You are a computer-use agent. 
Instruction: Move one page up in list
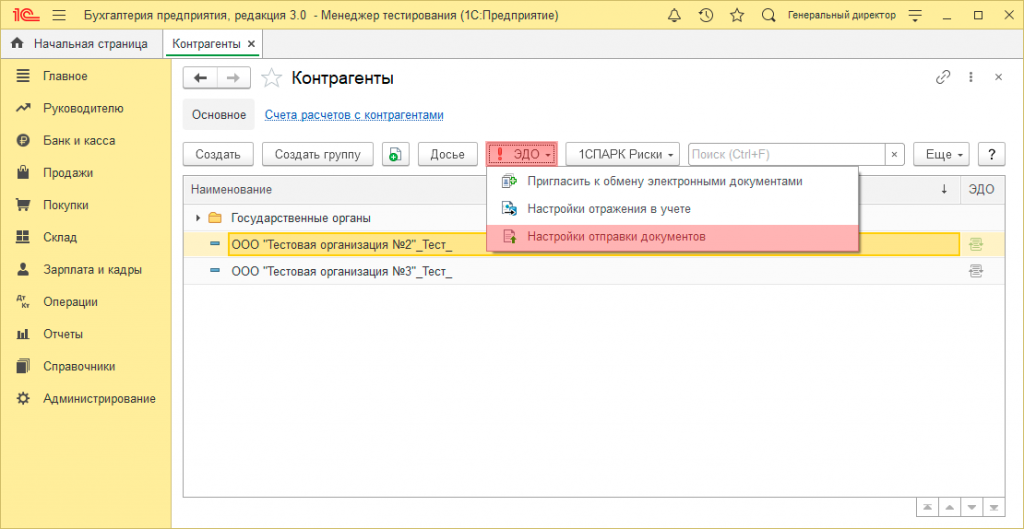pyautogui.click(x=950, y=507)
